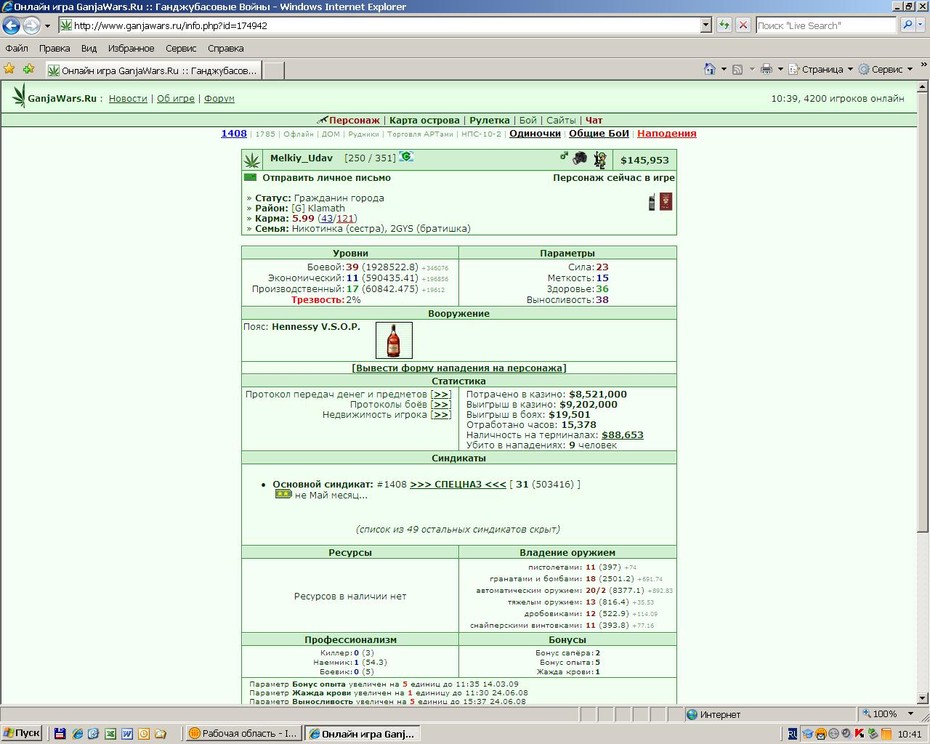Viewport: 930px width, 744px height.
Task: Click the mobile phone icon beside passport
Action: 652,202
